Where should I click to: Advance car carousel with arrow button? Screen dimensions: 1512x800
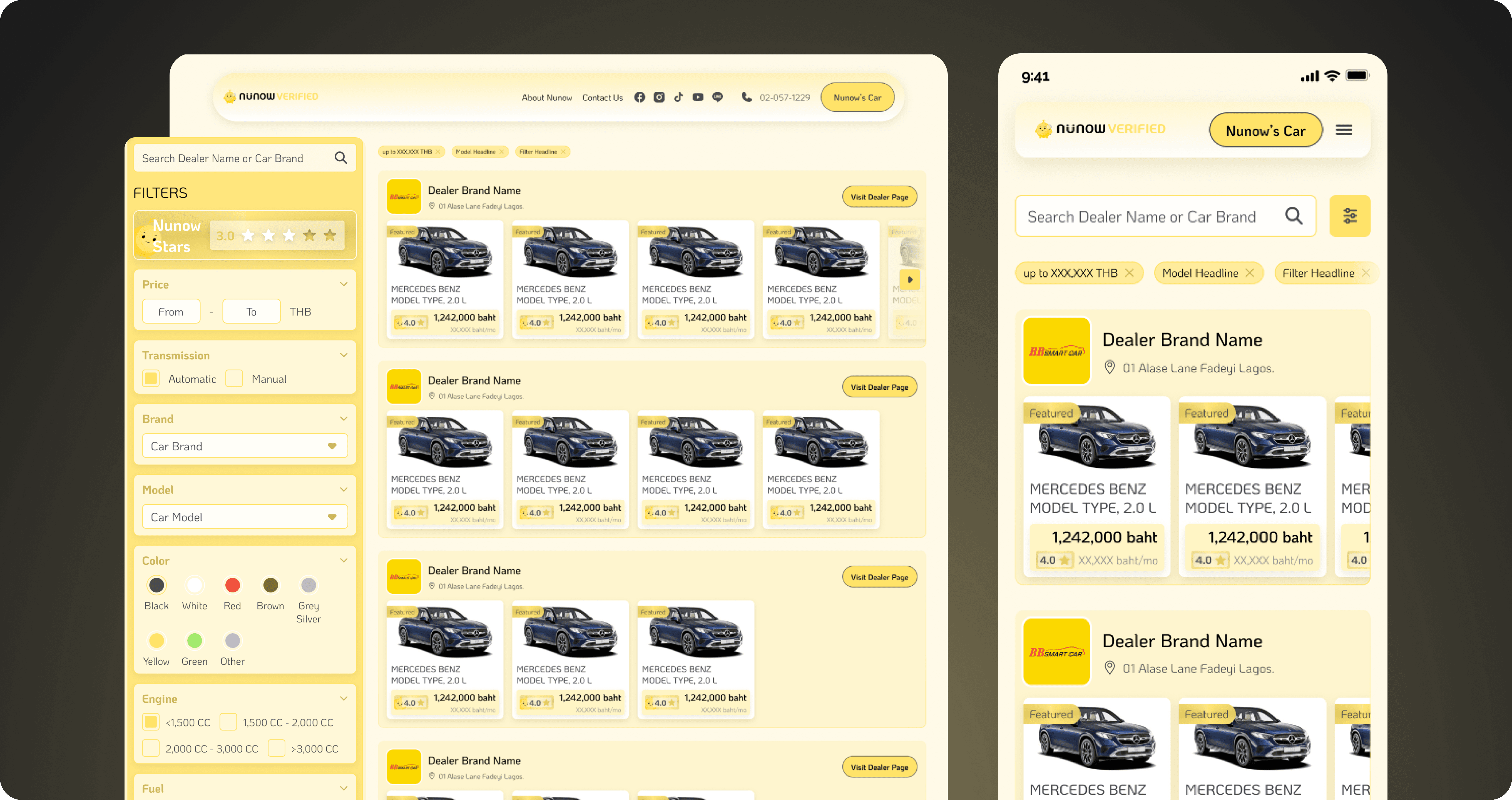click(x=910, y=280)
